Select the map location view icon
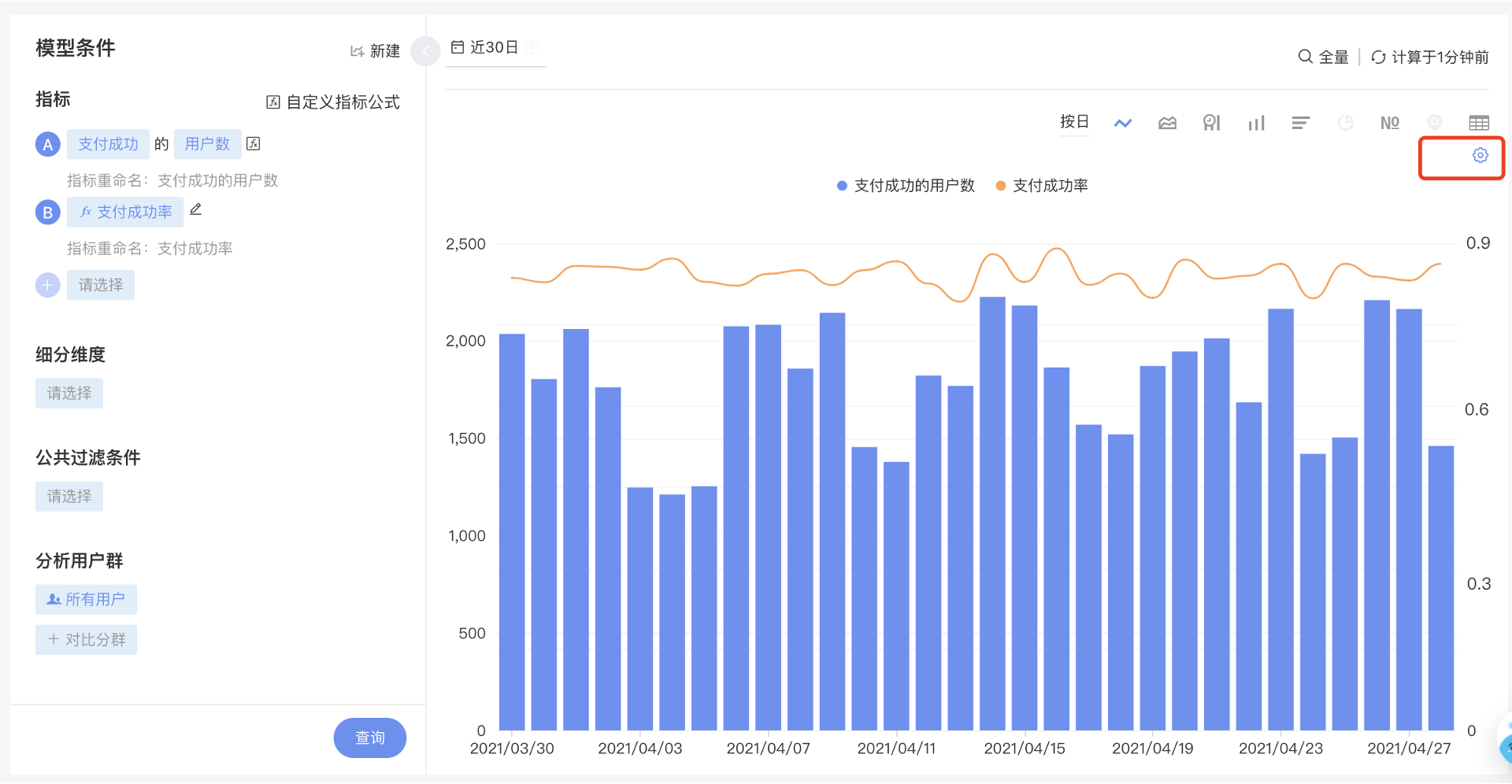Screen dimensions: 1512x784 1435,123
